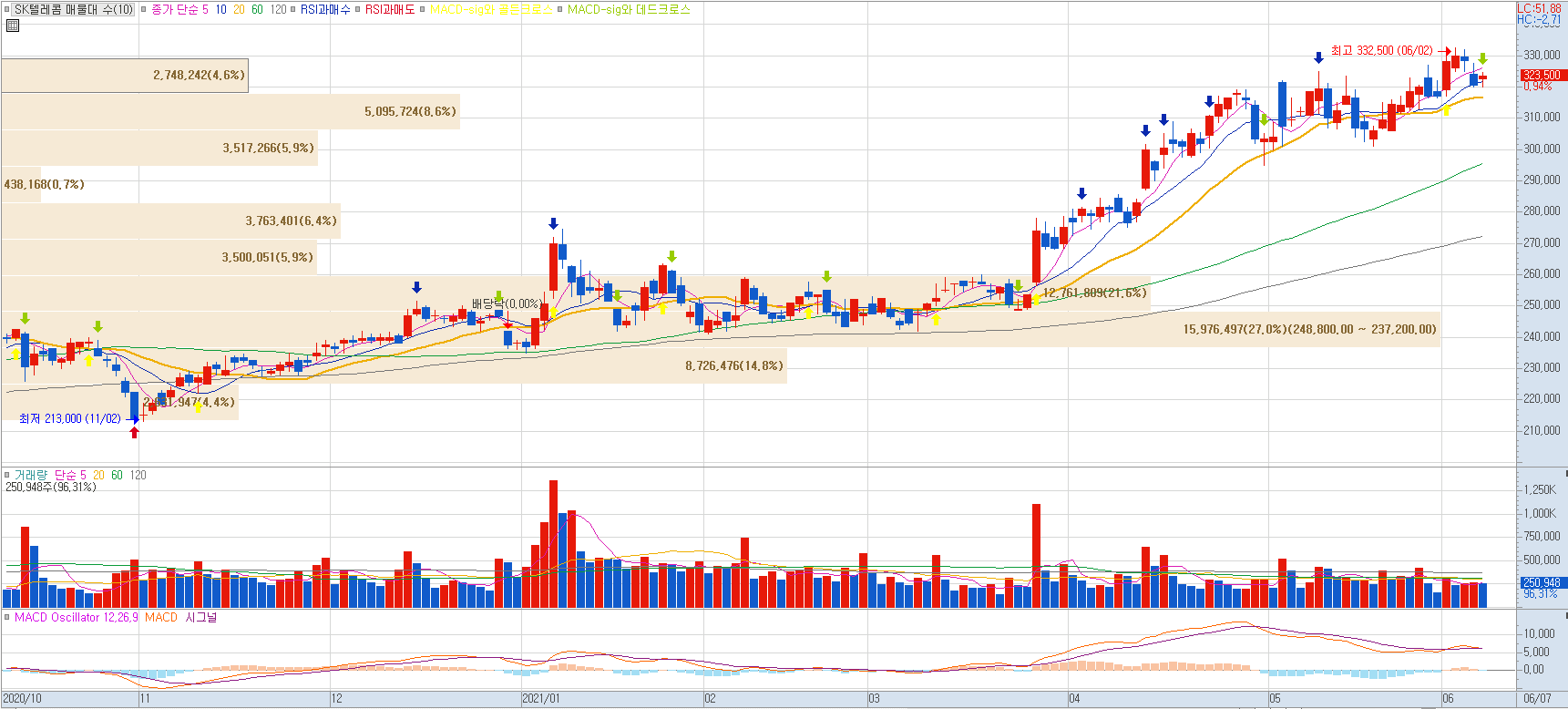1568x709 pixels.
Task: Select the green 60-day price average label
Action: pos(257,9)
